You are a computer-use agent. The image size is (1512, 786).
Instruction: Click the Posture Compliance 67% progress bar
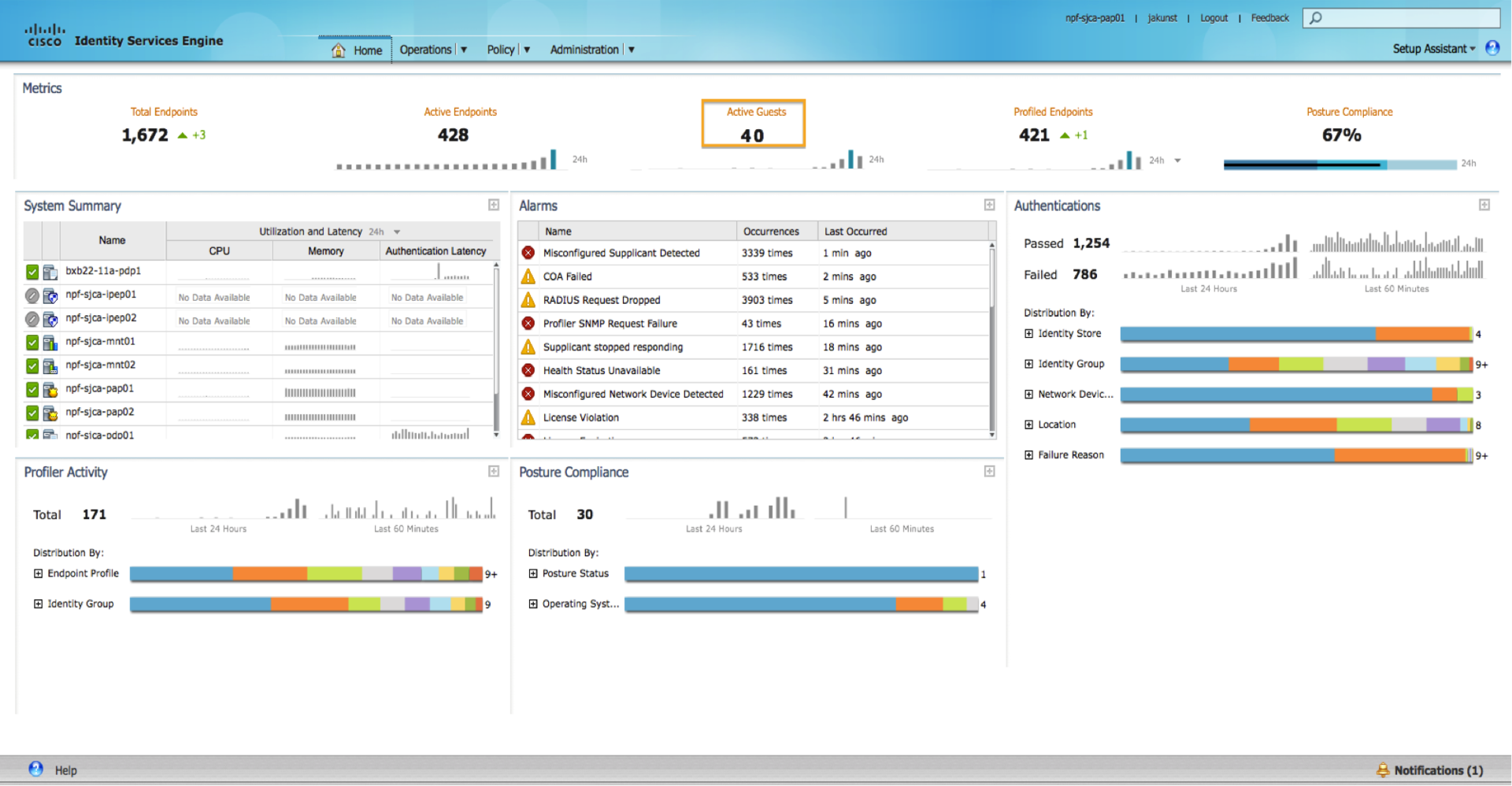point(1340,165)
